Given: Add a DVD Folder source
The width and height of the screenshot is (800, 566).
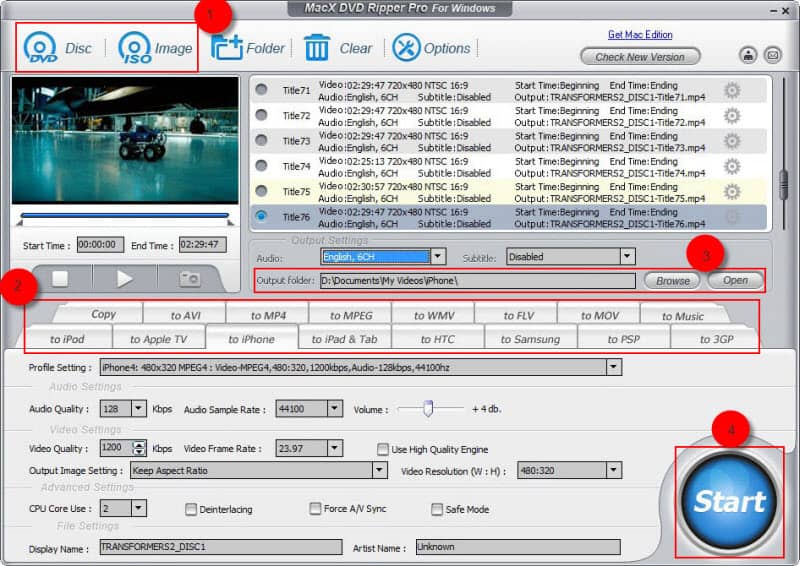Looking at the screenshot, I should tap(248, 48).
